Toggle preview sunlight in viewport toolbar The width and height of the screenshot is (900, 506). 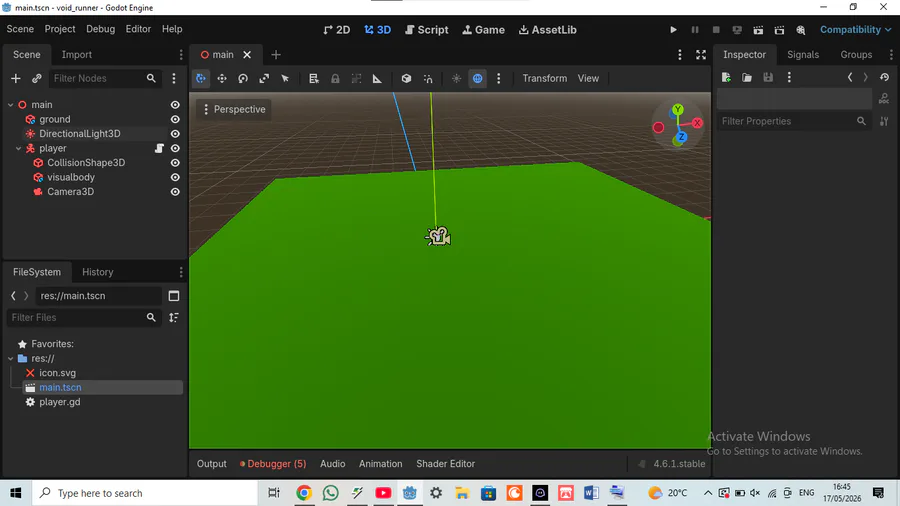pos(456,79)
